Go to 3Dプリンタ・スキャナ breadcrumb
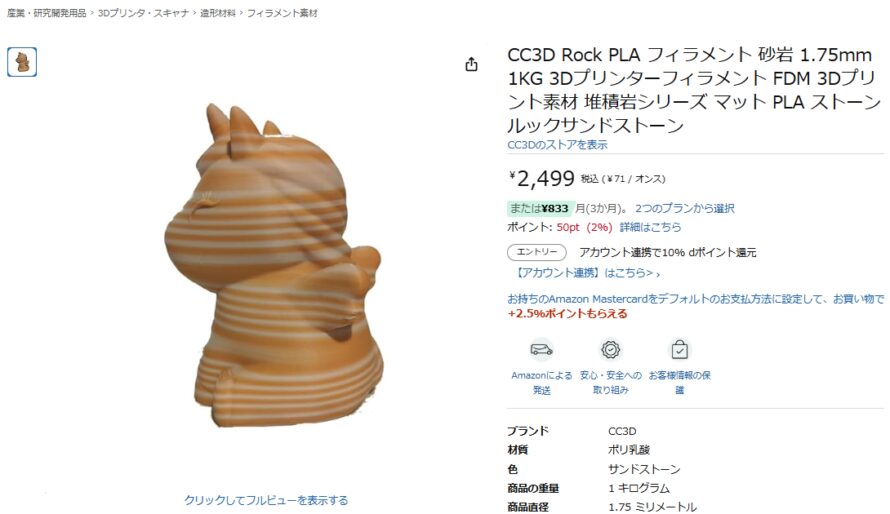This screenshot has width=890, height=514. [x=143, y=12]
